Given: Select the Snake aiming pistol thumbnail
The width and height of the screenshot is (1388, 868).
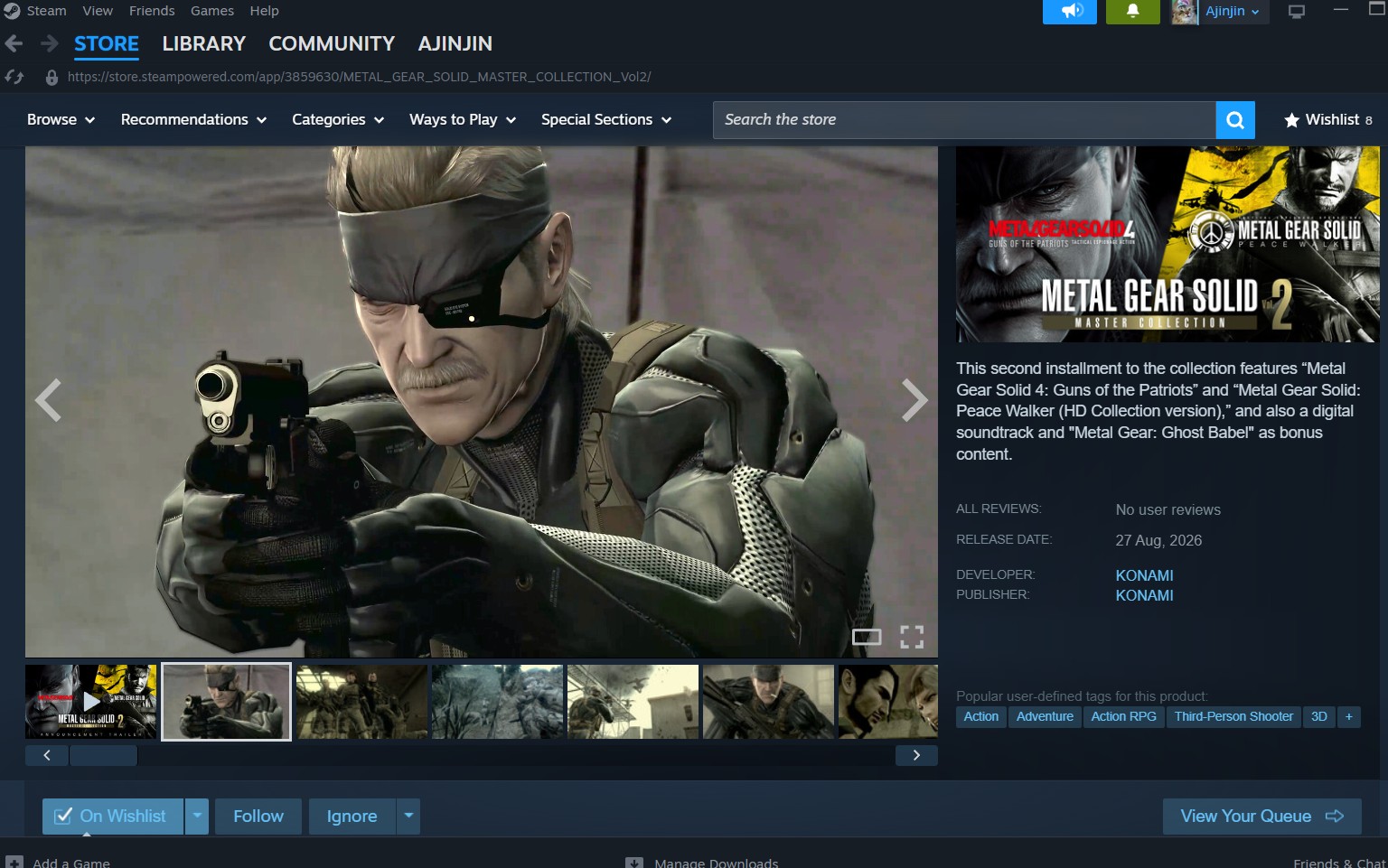Looking at the screenshot, I should click(226, 702).
